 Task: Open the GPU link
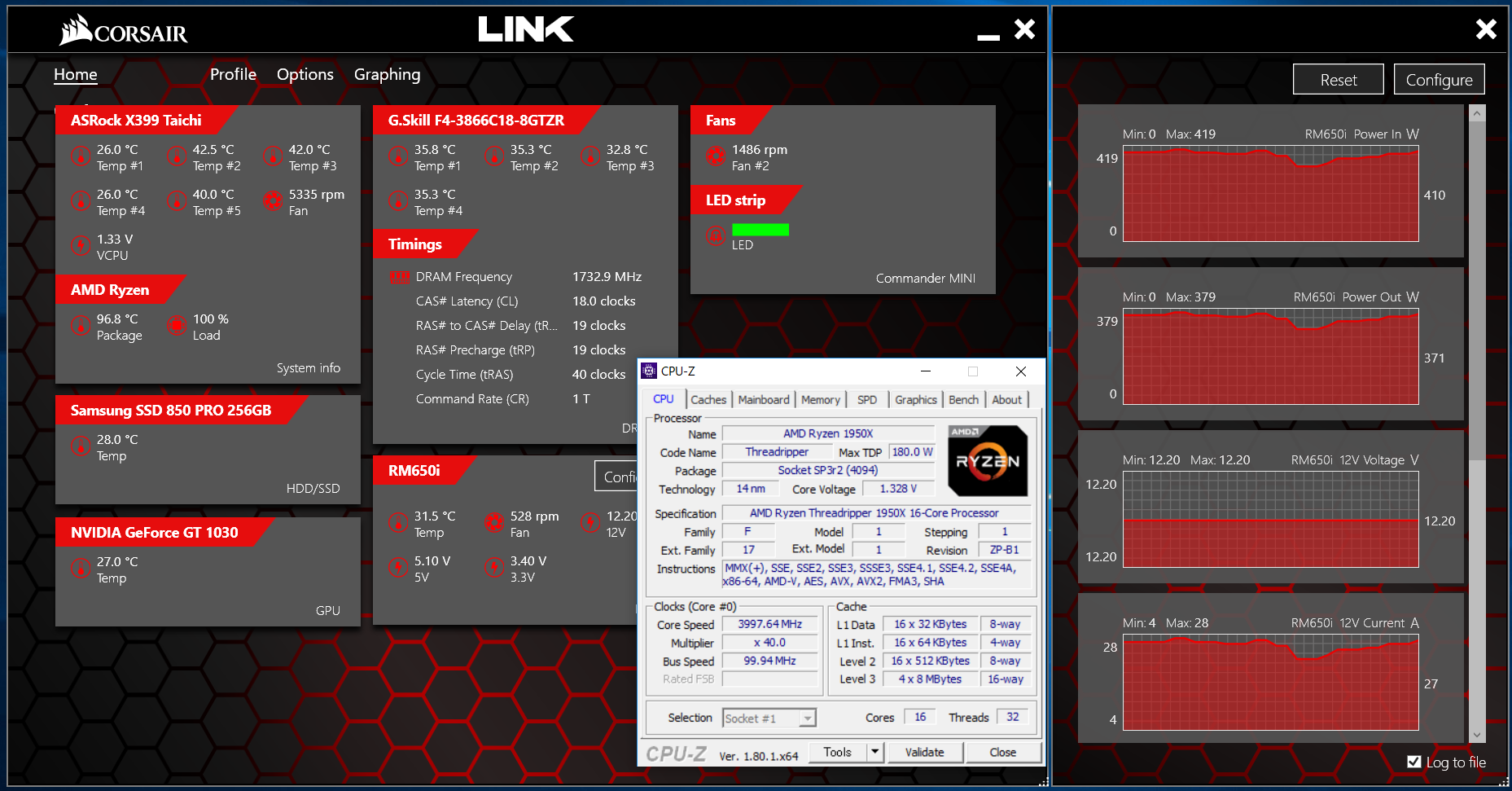(x=328, y=610)
